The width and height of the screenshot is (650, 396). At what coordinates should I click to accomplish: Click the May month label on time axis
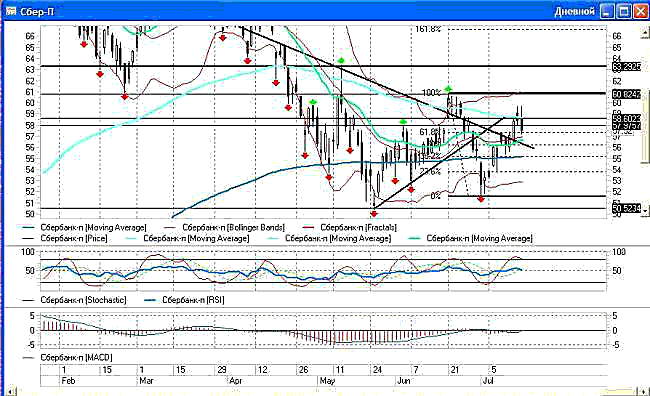[327, 381]
